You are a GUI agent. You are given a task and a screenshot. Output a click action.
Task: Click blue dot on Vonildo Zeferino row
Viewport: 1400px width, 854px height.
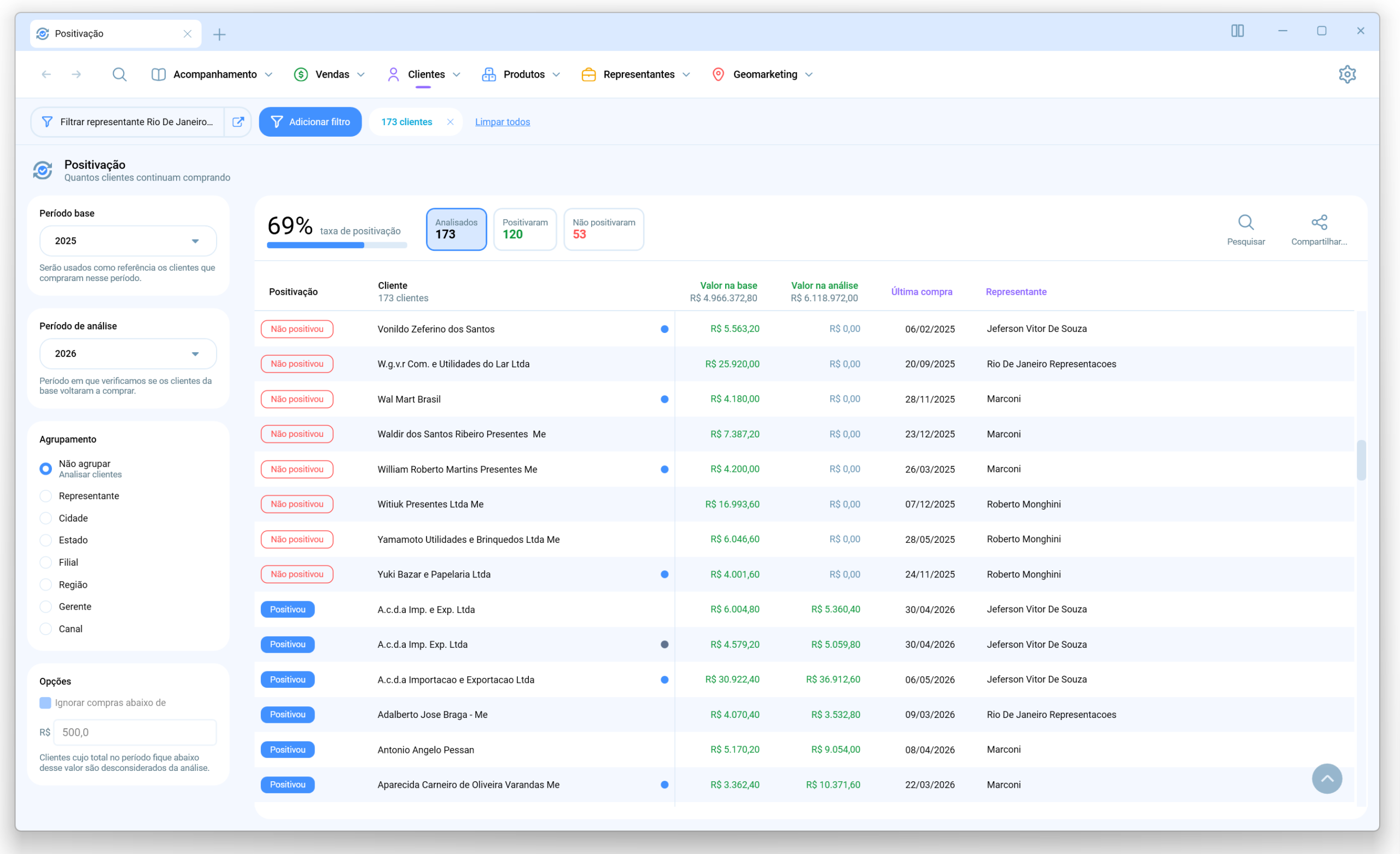point(664,329)
